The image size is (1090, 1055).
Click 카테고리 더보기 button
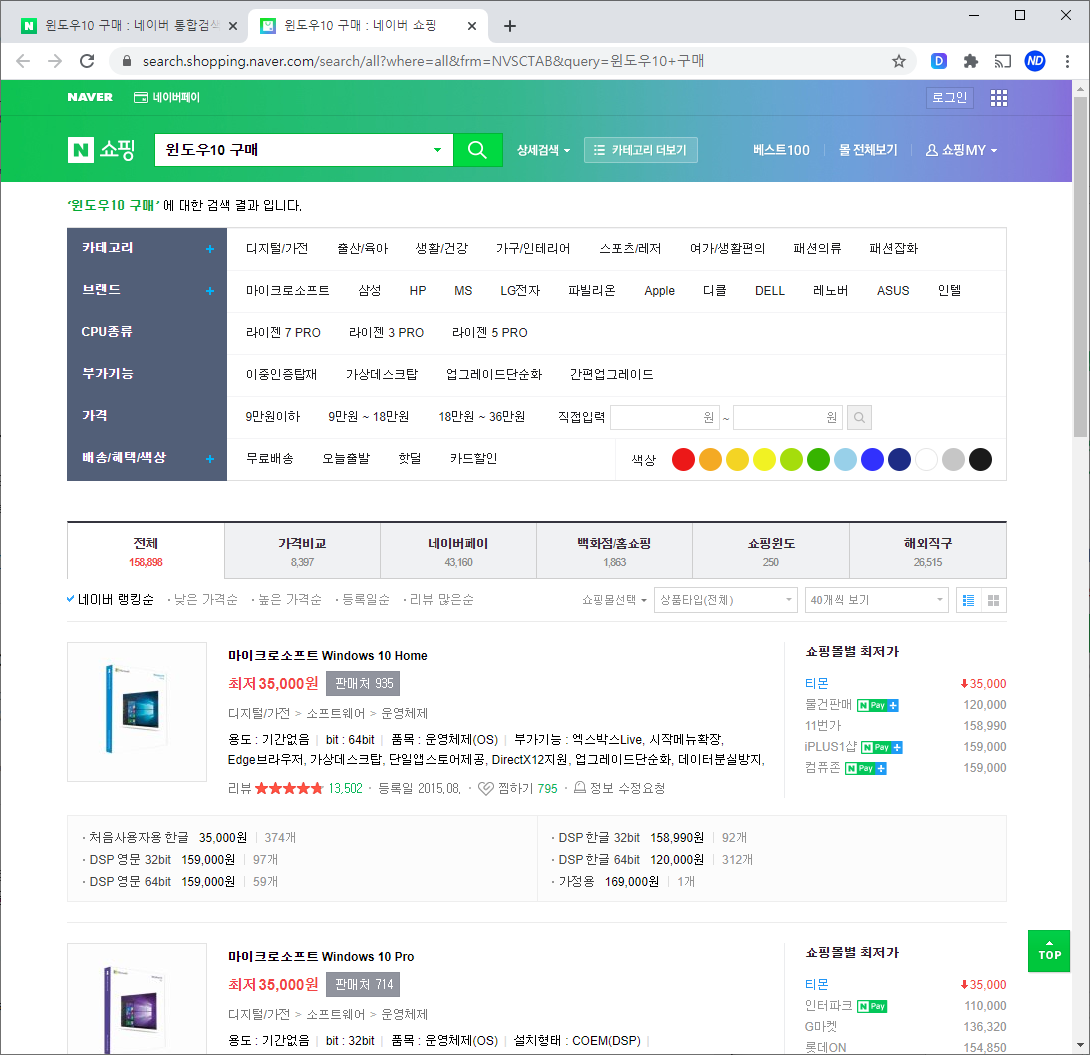(x=641, y=150)
